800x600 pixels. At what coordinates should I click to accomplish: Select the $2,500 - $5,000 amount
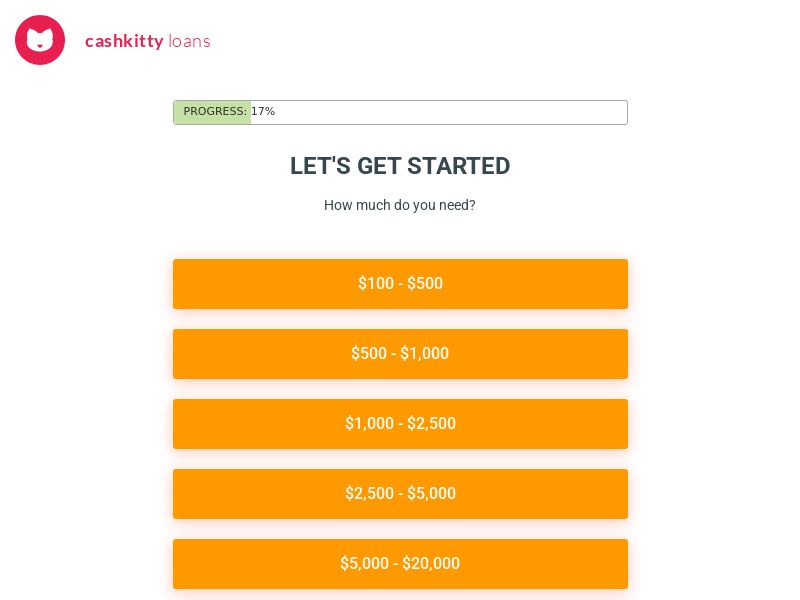pos(400,494)
